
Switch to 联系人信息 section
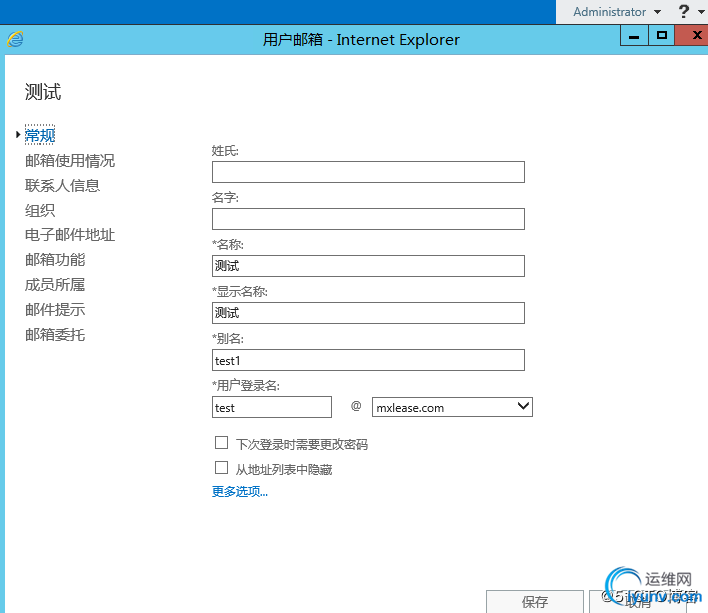[x=62, y=186]
